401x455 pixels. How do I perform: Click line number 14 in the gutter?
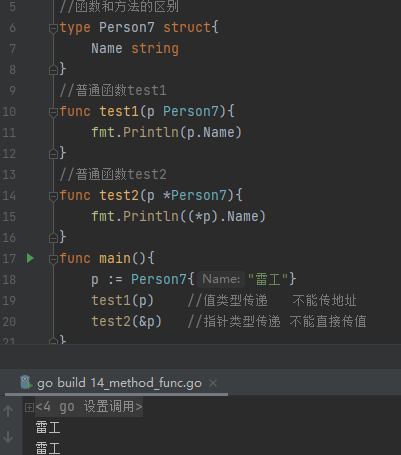pyautogui.click(x=9, y=196)
